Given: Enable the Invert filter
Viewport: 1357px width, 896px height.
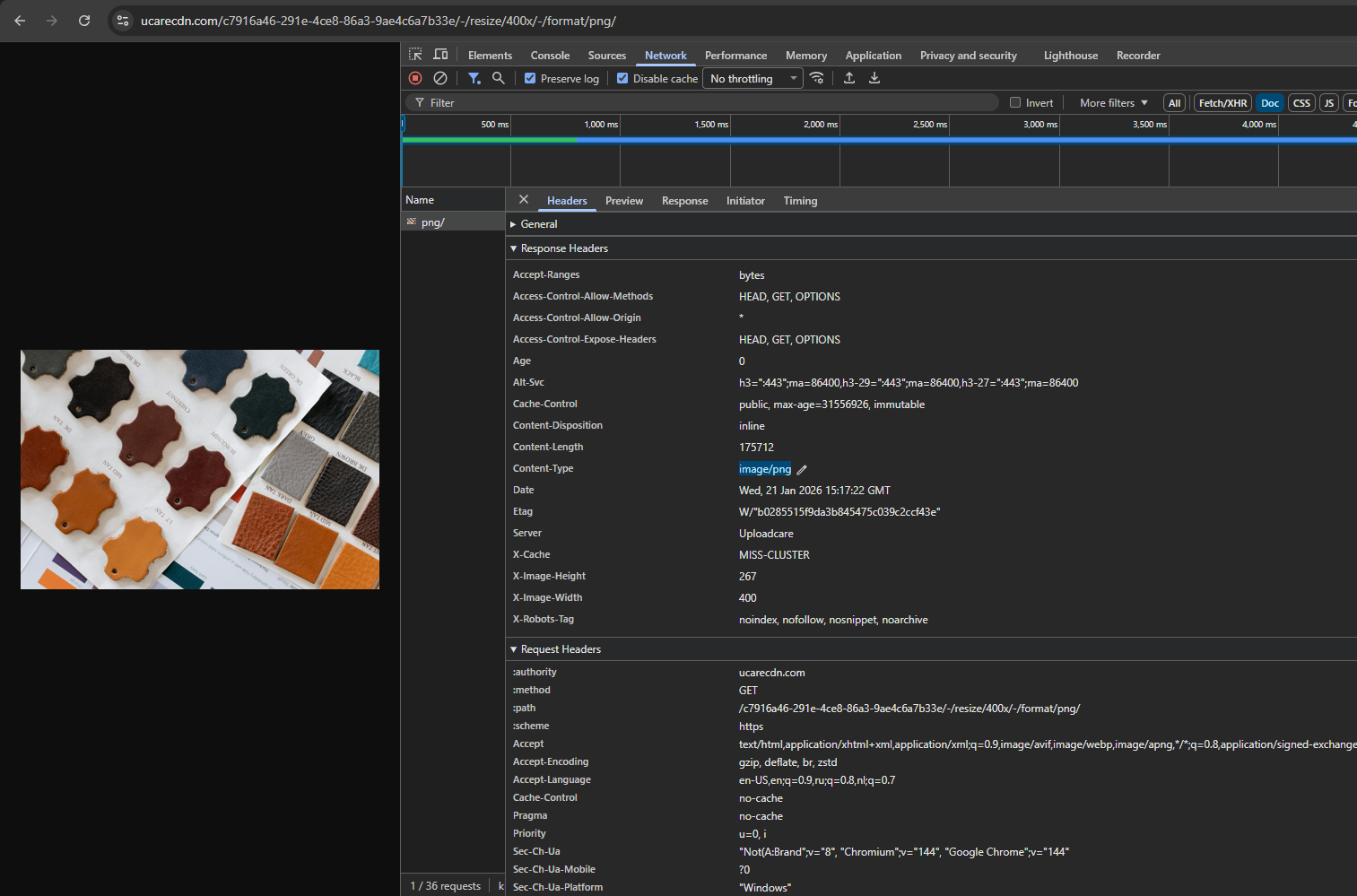Looking at the screenshot, I should tap(1013, 102).
